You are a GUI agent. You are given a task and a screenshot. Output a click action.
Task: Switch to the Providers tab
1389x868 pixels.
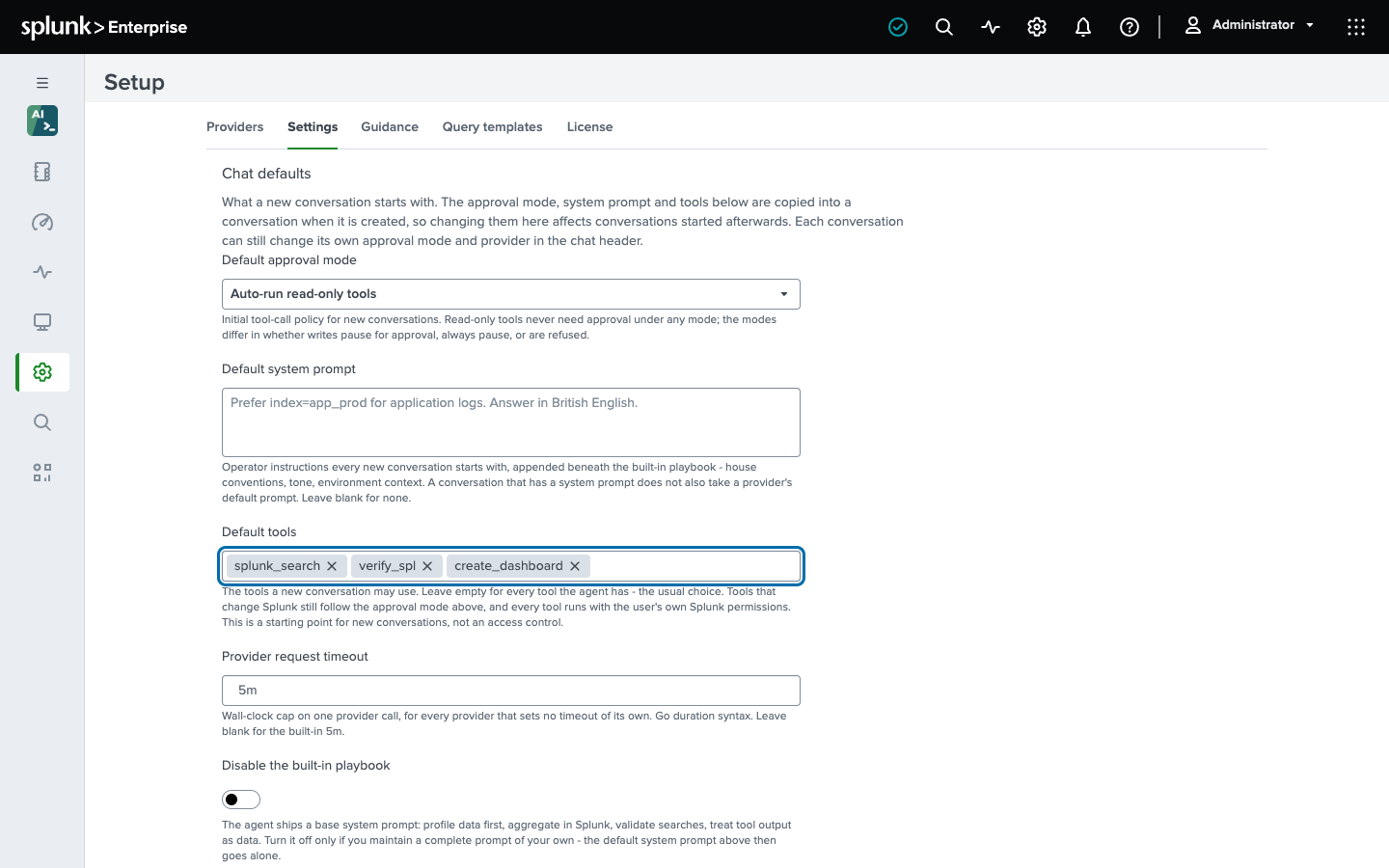coord(234,127)
